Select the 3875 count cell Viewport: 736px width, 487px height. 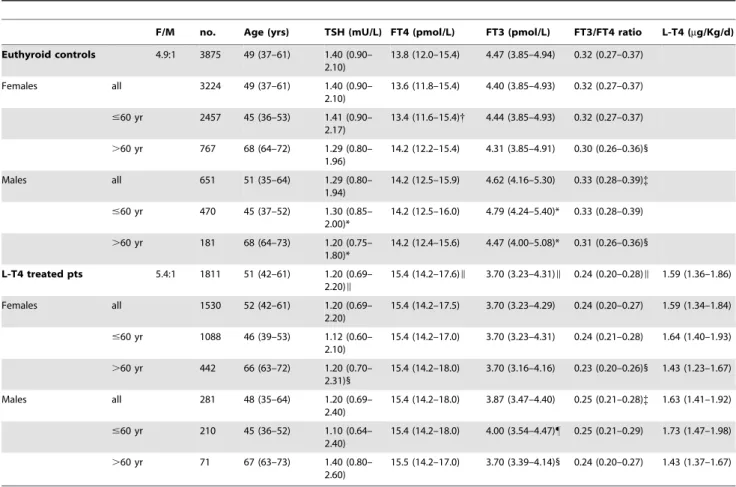point(210,55)
